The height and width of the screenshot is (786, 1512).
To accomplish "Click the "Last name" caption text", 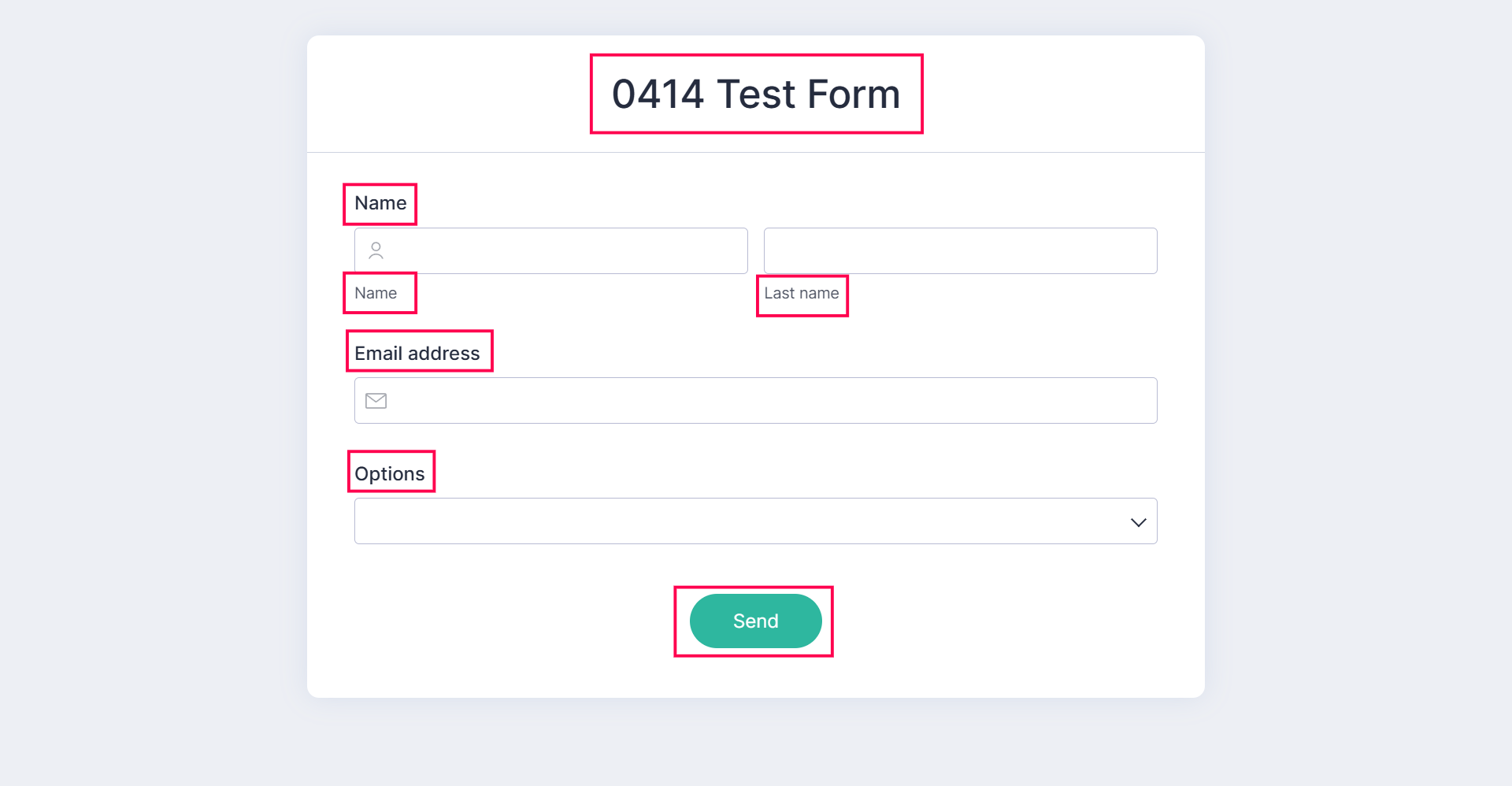I will 802,293.
